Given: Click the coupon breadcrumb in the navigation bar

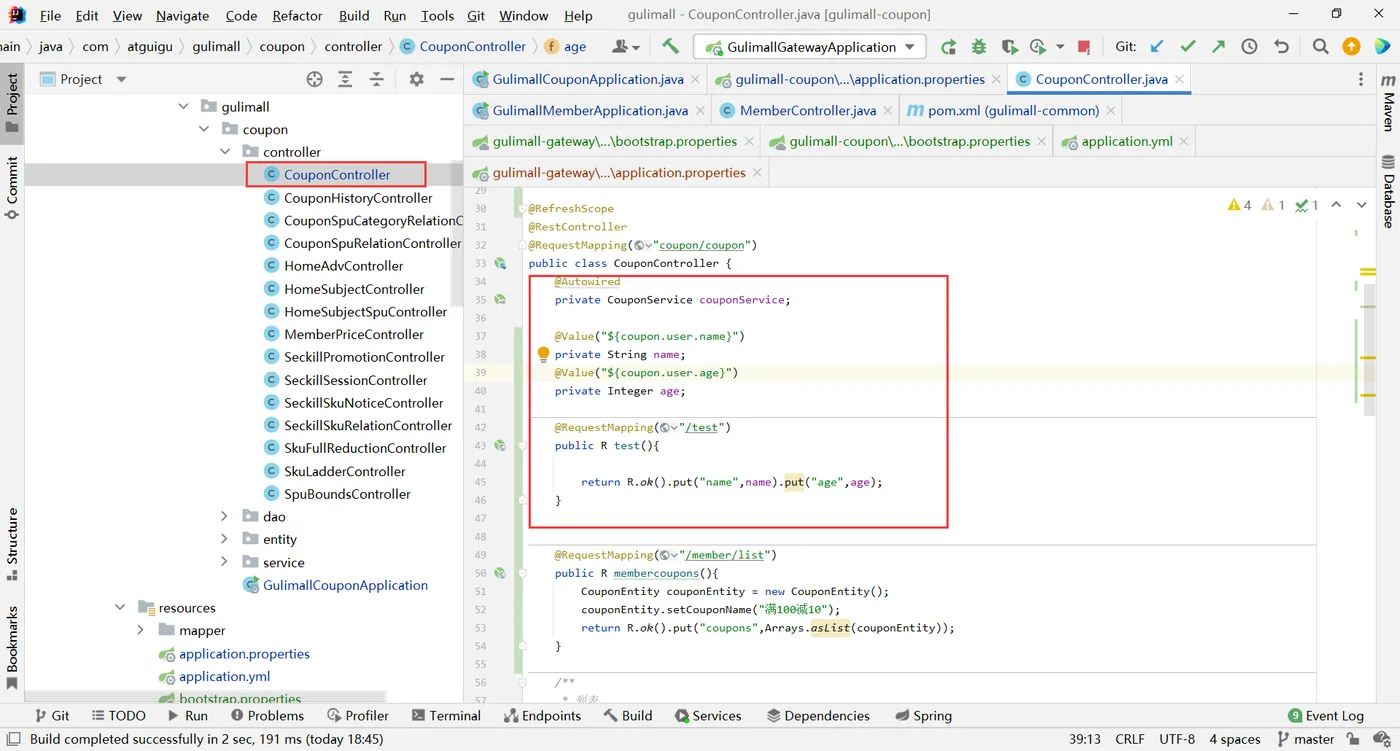Looking at the screenshot, I should coord(282,46).
